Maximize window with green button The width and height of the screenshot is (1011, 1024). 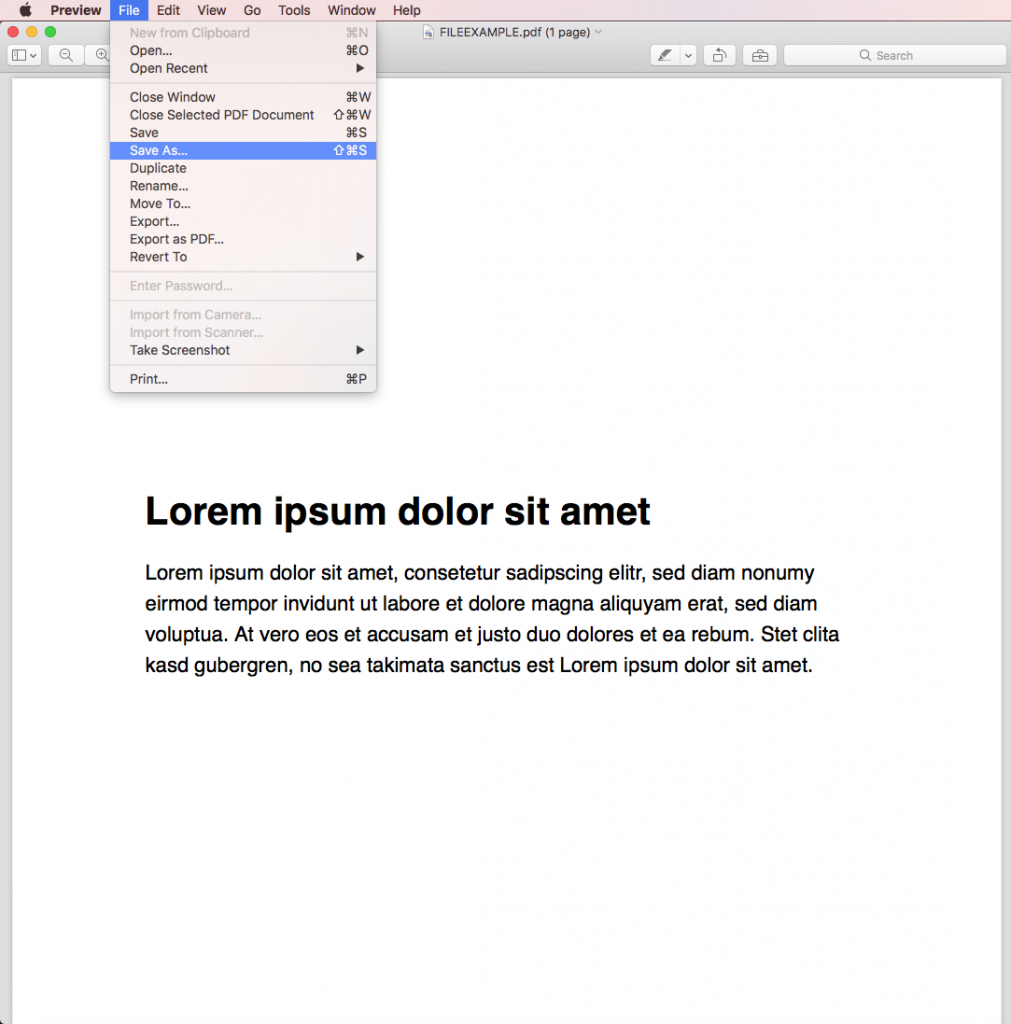50,31
